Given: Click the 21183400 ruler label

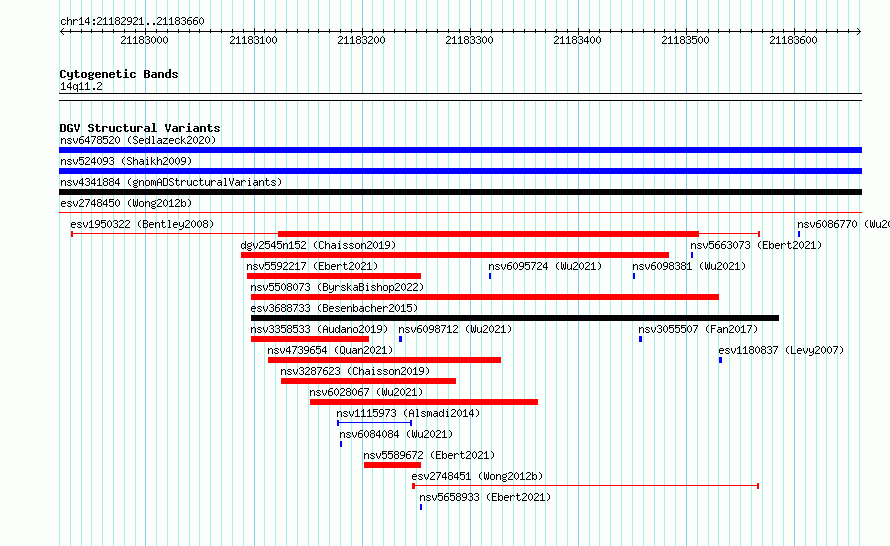Looking at the screenshot, I should (x=577, y=40).
